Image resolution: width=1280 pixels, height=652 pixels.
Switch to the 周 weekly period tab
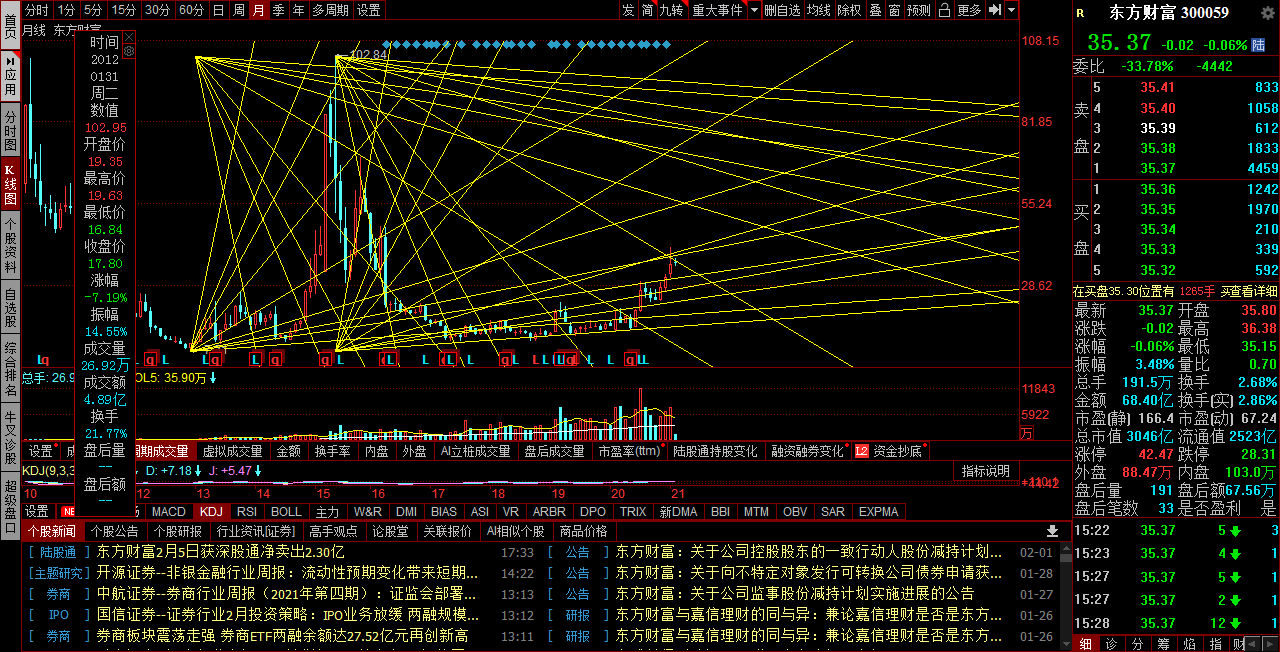click(239, 10)
